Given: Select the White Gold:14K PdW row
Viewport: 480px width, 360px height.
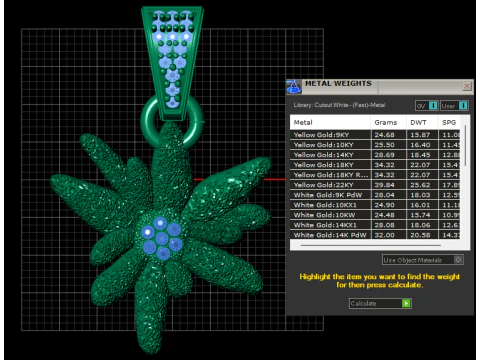Looking at the screenshot, I should 375,234.
